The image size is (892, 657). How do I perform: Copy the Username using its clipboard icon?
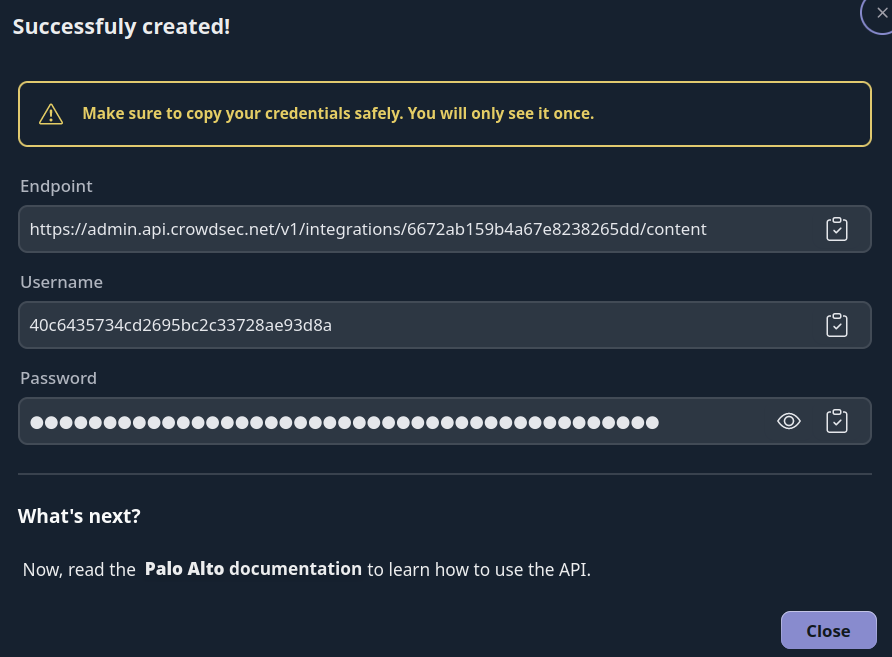click(x=837, y=324)
